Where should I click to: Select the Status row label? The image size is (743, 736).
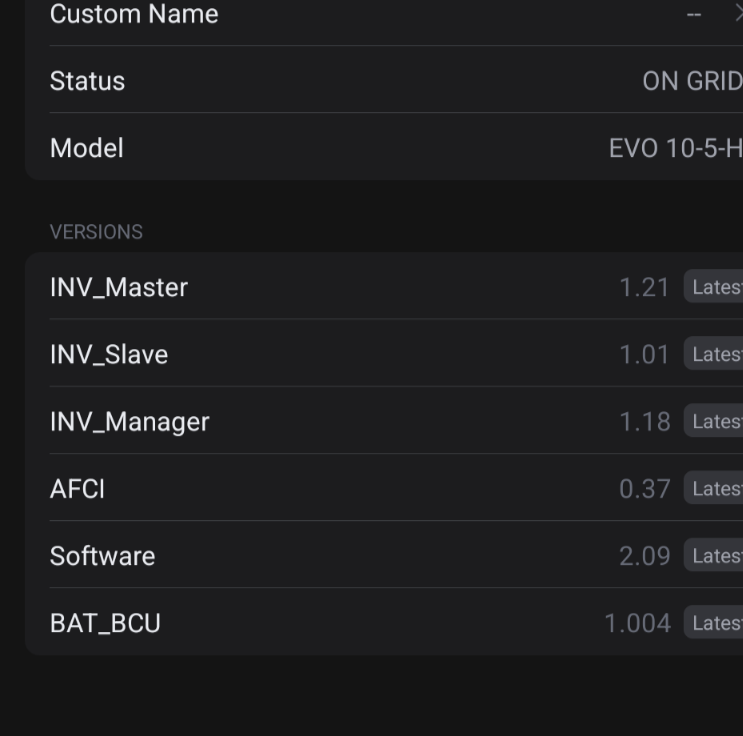pyautogui.click(x=88, y=81)
